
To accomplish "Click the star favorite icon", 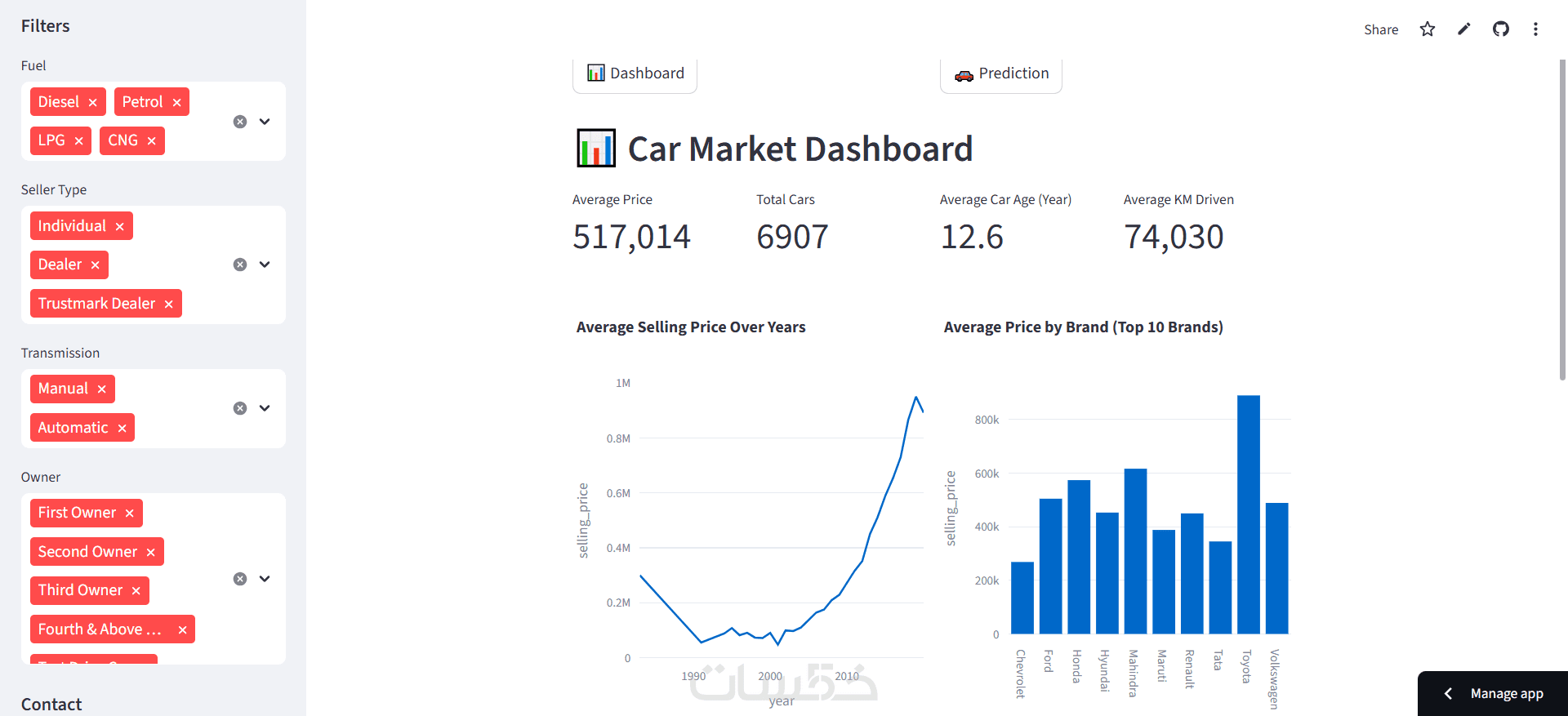I will pyautogui.click(x=1428, y=29).
